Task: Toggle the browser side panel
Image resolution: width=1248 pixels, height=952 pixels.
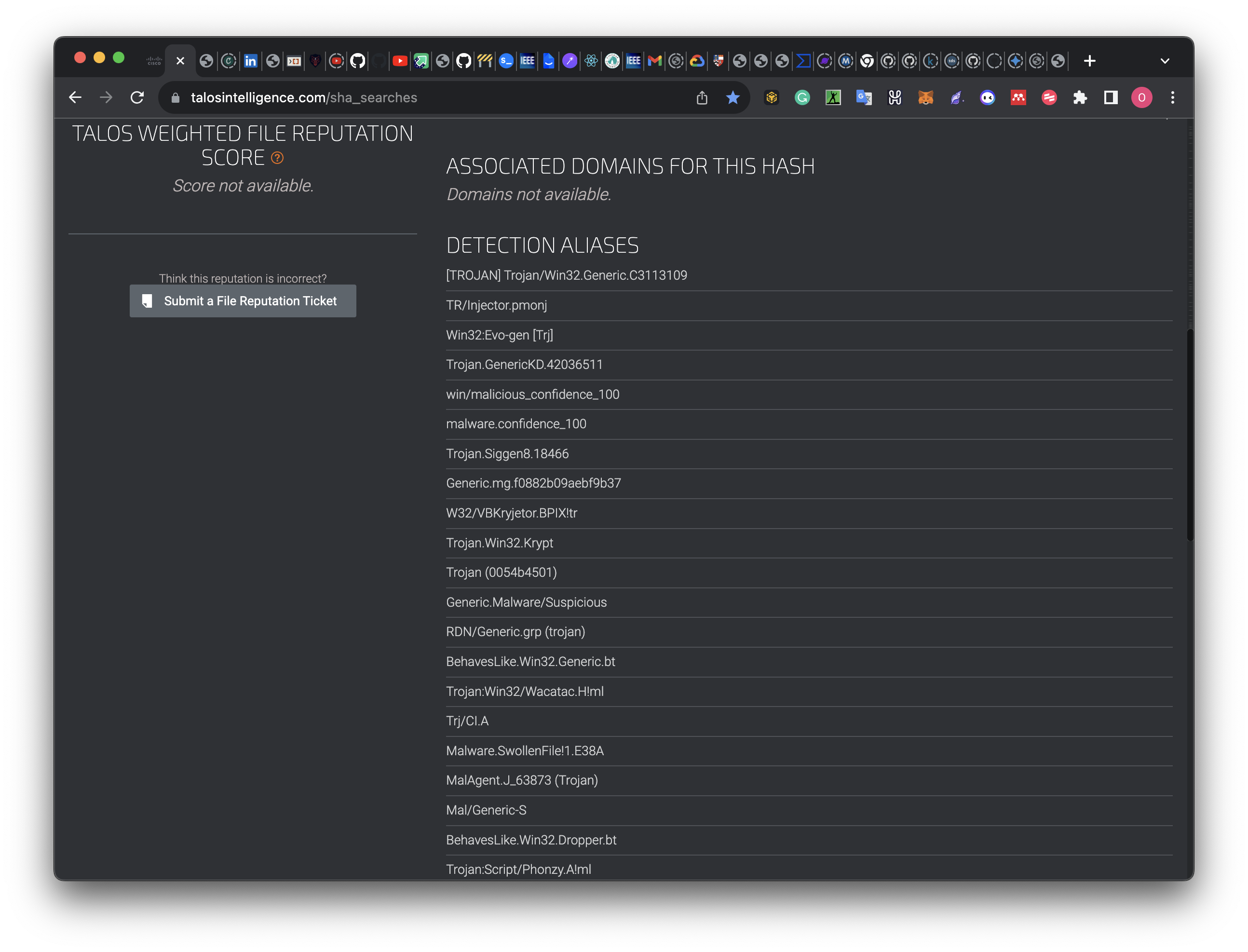Action: 1111,97
